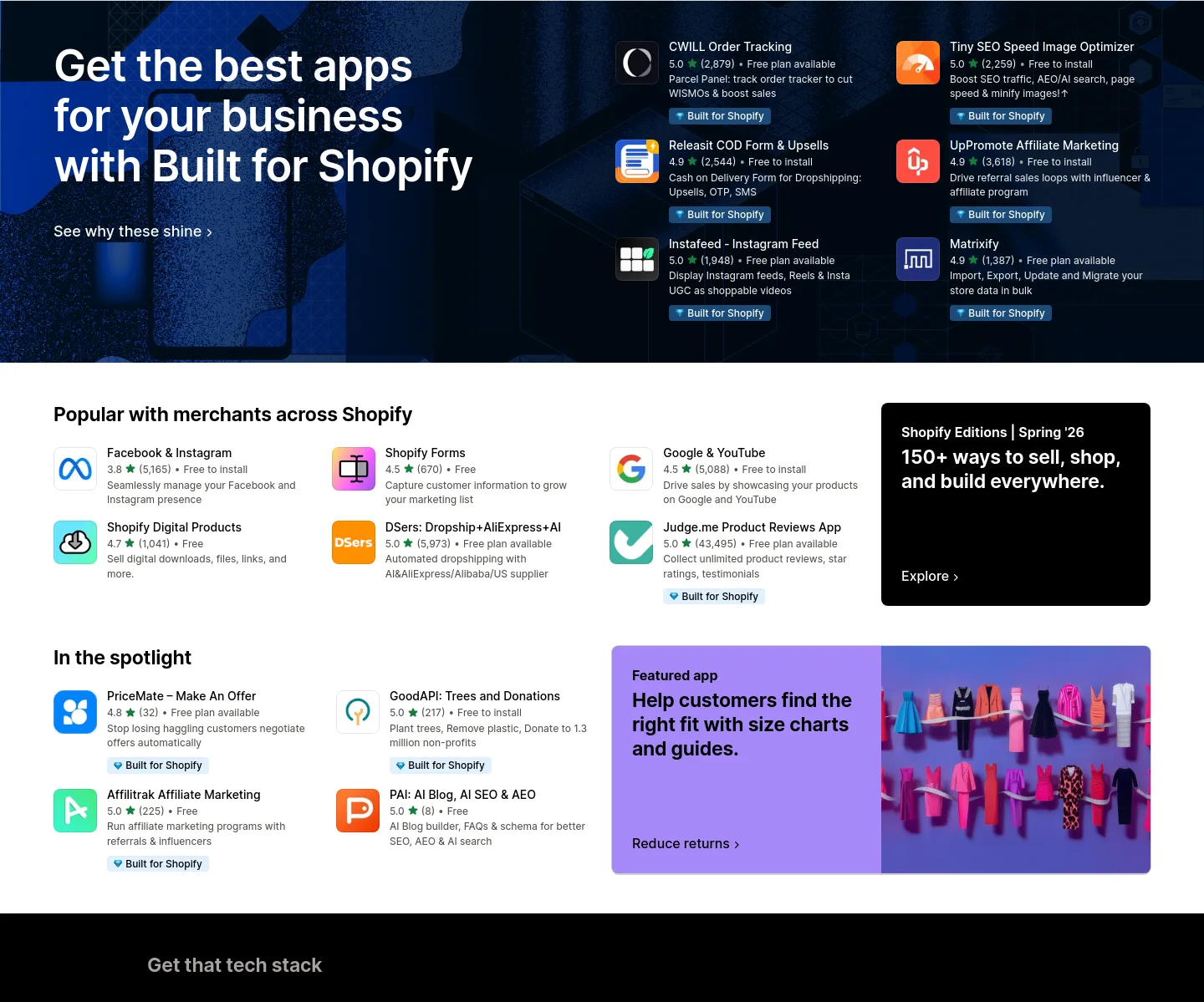Open the DSers: Dropship+AliExpress+AI title
Viewport: 1204px width, 1002px height.
(472, 527)
